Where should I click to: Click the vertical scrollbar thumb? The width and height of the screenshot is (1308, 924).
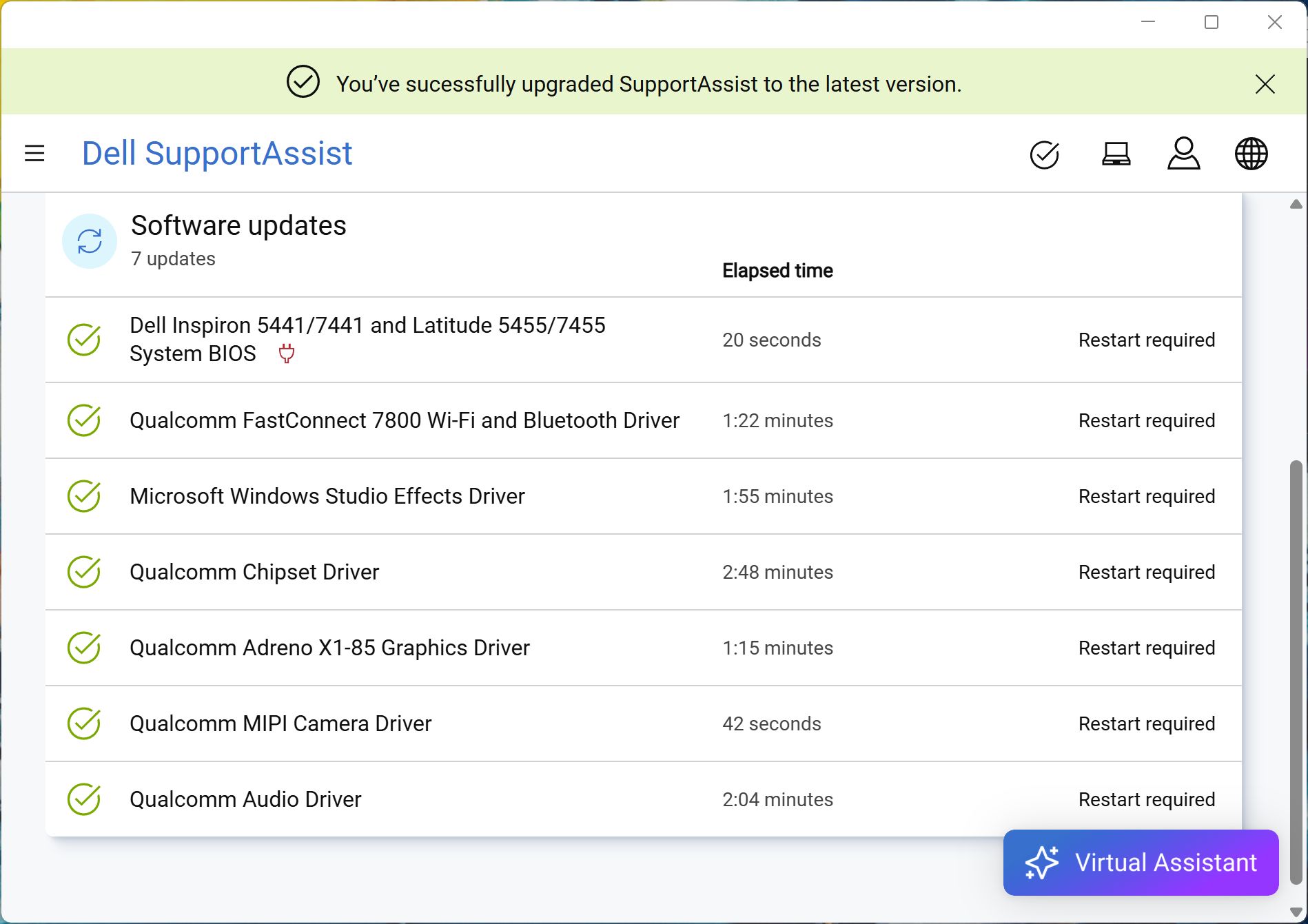(1296, 672)
